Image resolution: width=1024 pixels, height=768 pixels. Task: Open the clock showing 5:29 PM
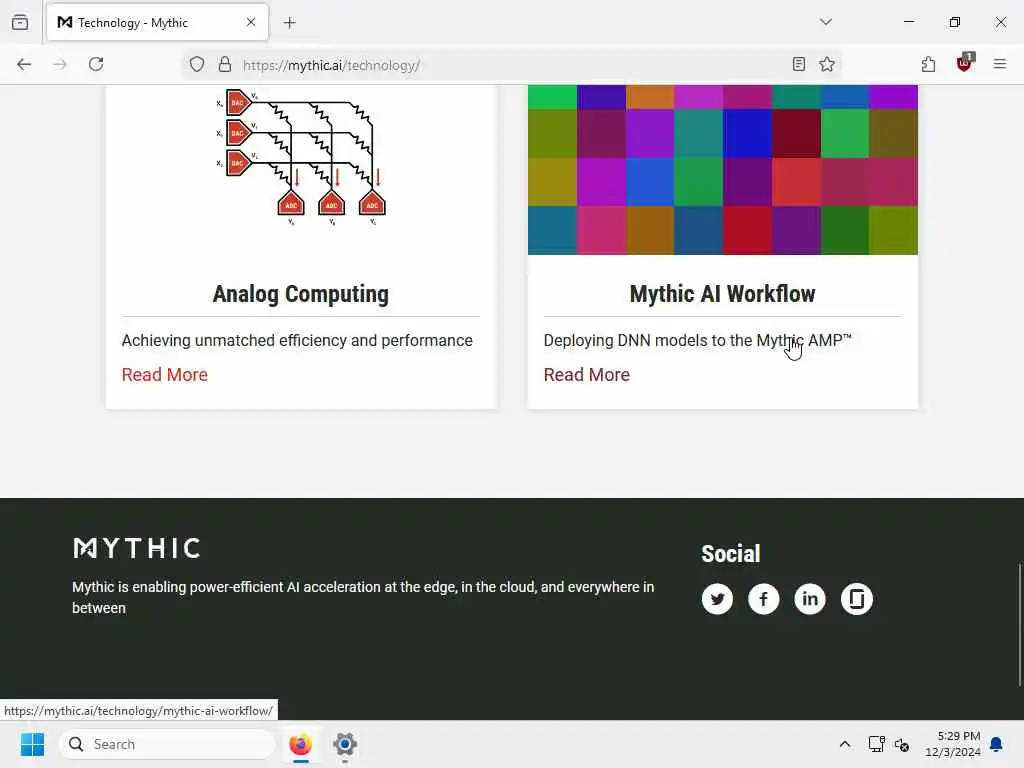pos(953,744)
